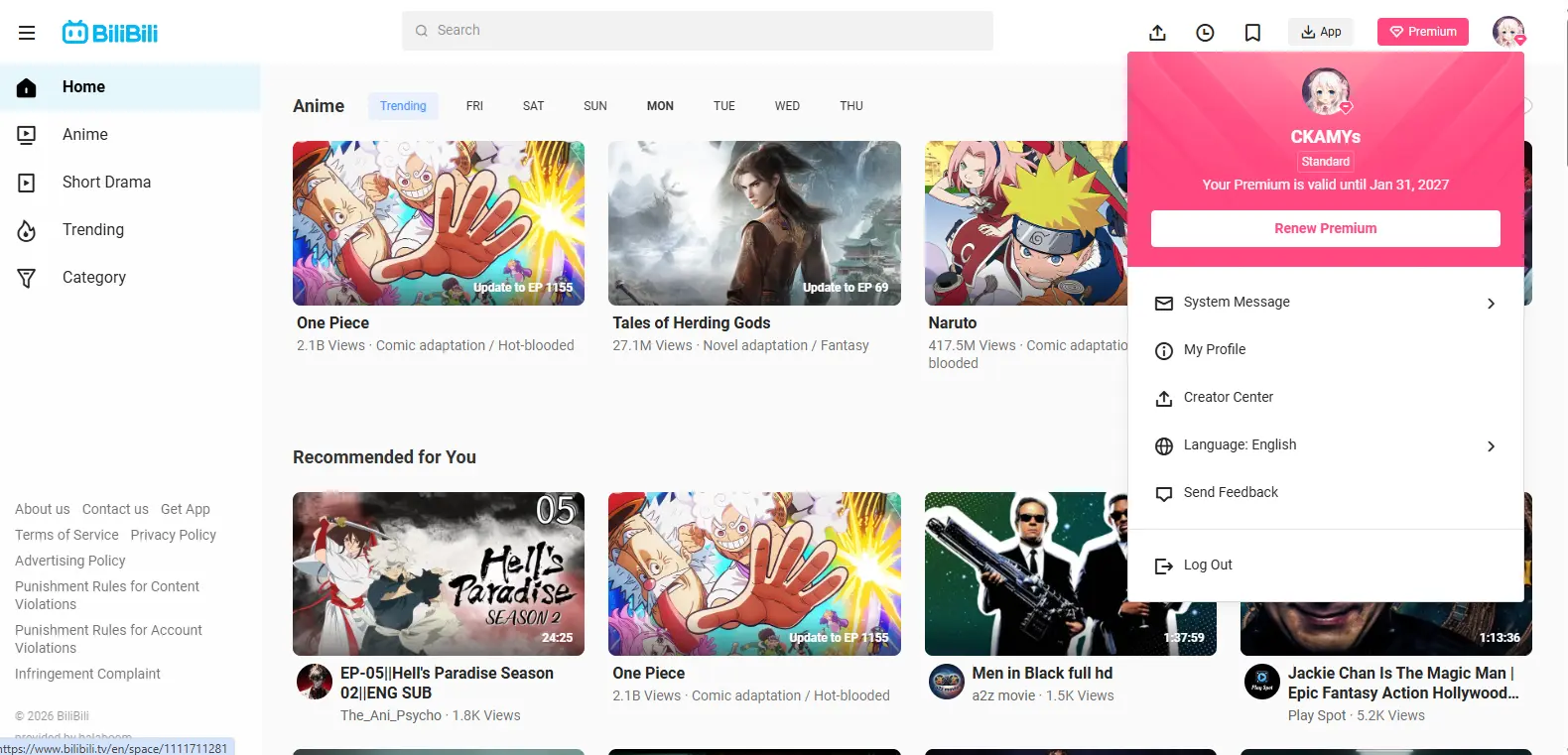The image size is (1568, 755).
Task: Click a2z movie channel avatar
Action: tap(947, 682)
